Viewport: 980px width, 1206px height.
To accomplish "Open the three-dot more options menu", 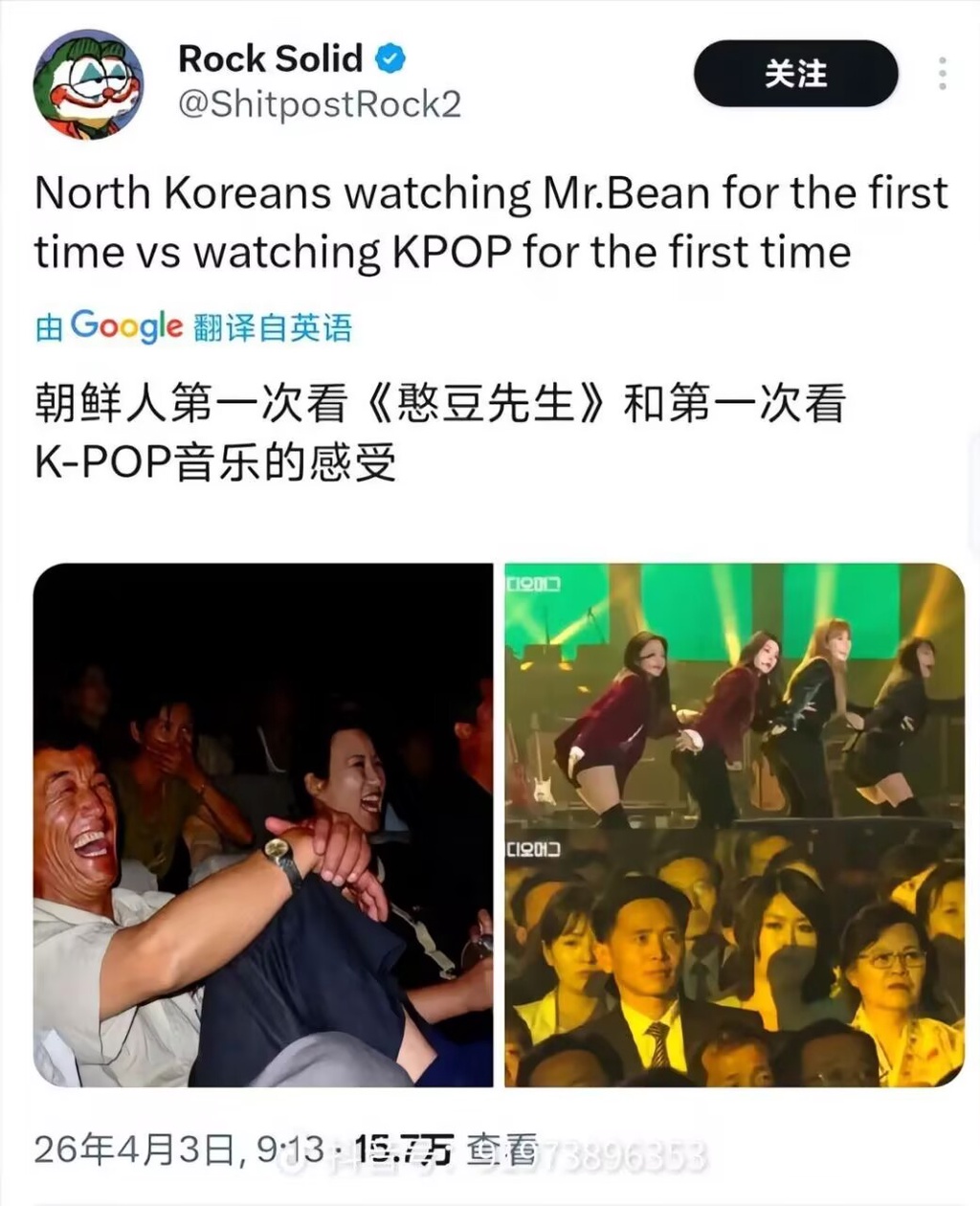I will click(x=943, y=74).
